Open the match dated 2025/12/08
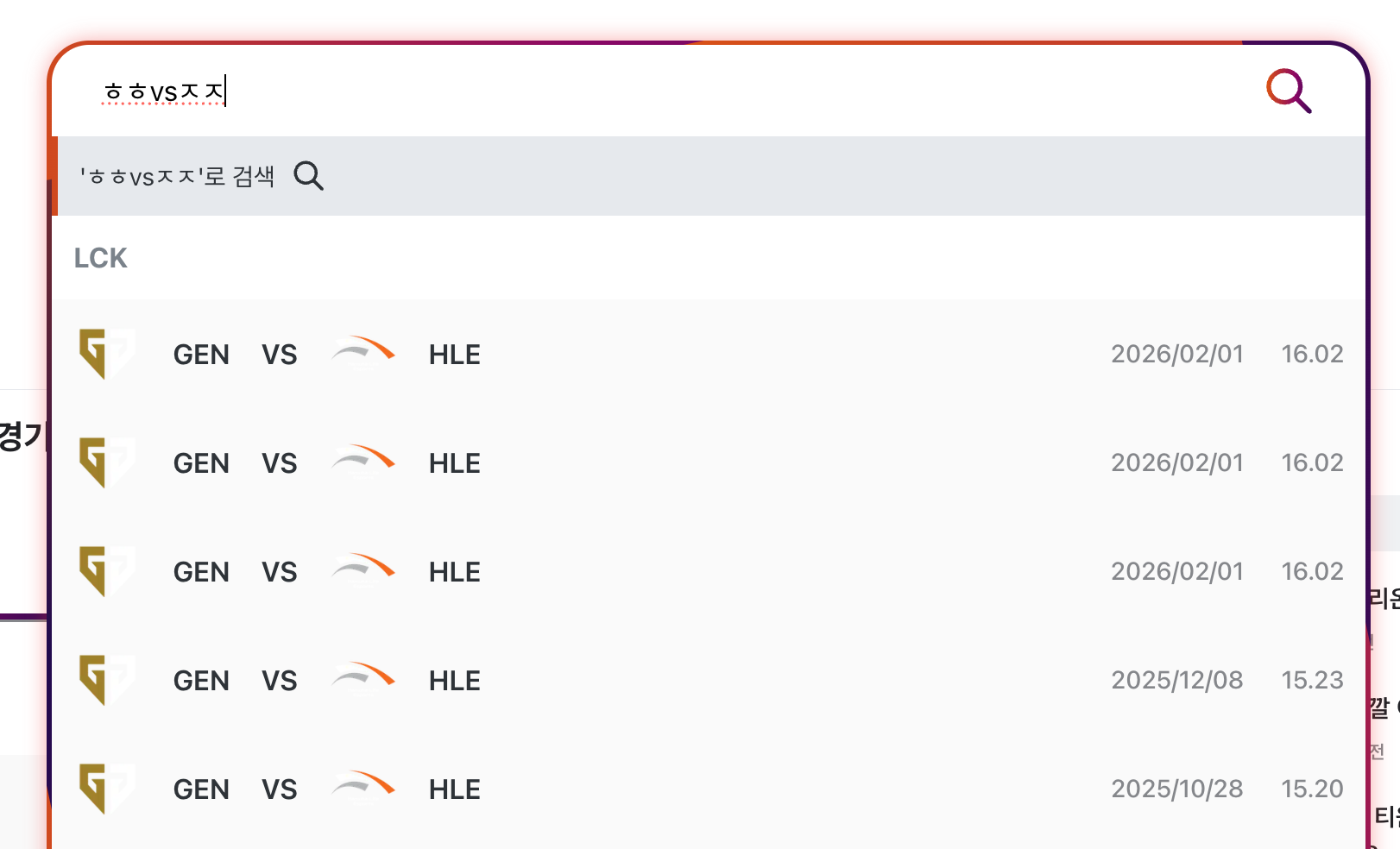 click(1176, 680)
